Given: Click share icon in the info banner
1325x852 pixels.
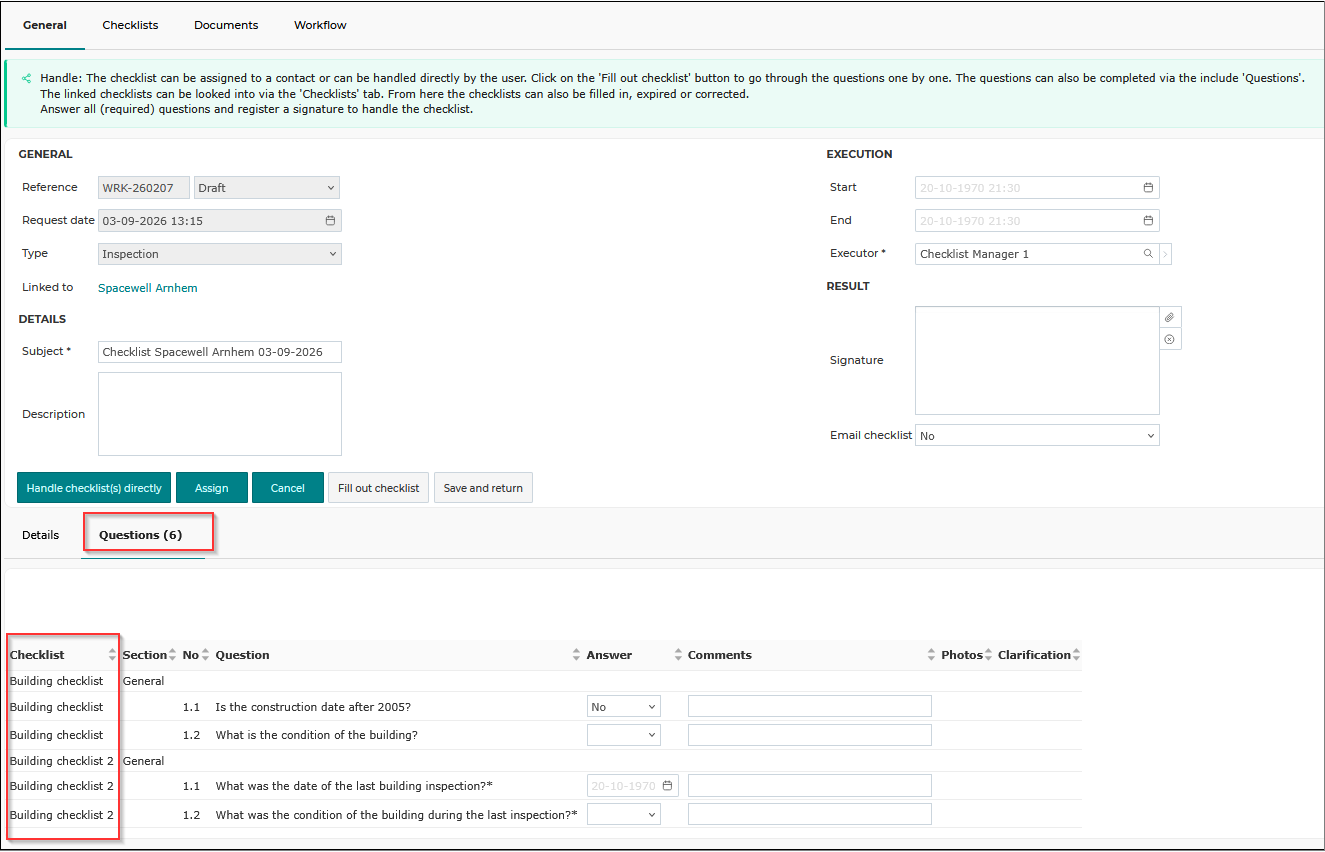Looking at the screenshot, I should coord(26,77).
